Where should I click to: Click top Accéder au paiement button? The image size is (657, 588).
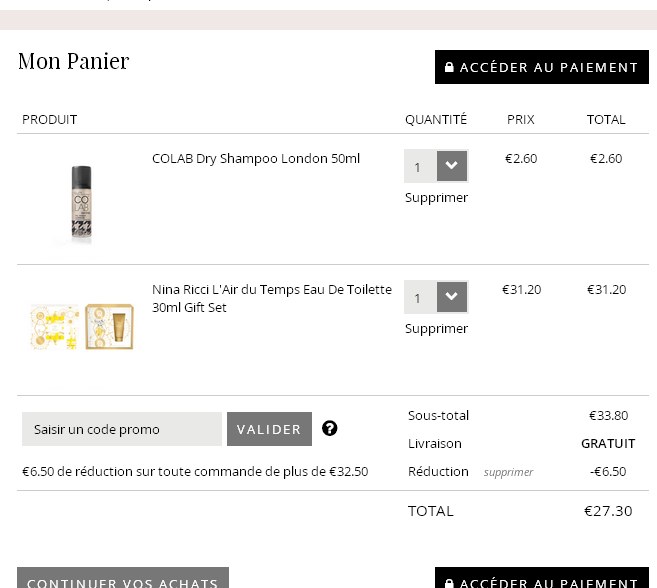click(x=542, y=67)
